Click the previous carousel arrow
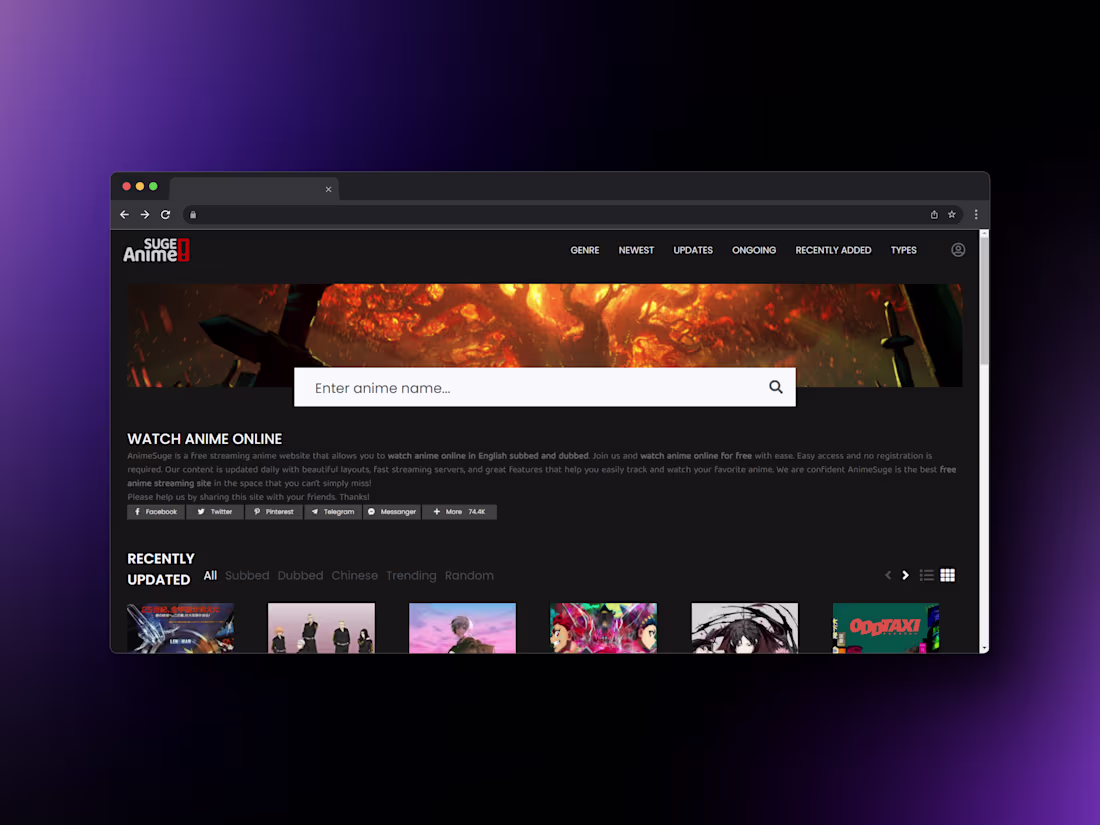The image size is (1100, 825). point(888,575)
